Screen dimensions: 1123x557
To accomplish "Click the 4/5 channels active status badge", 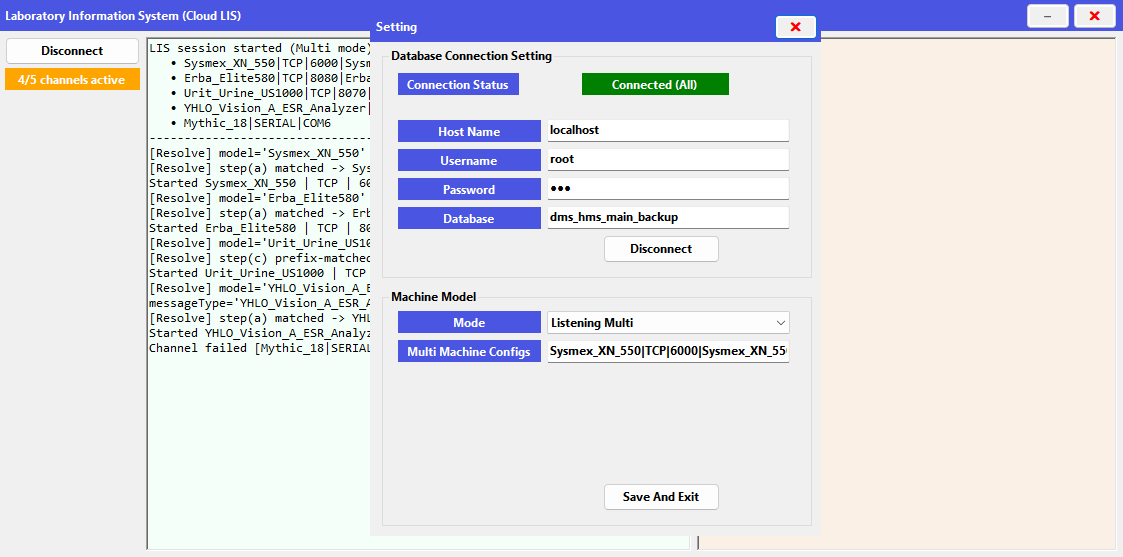I will tap(72, 79).
